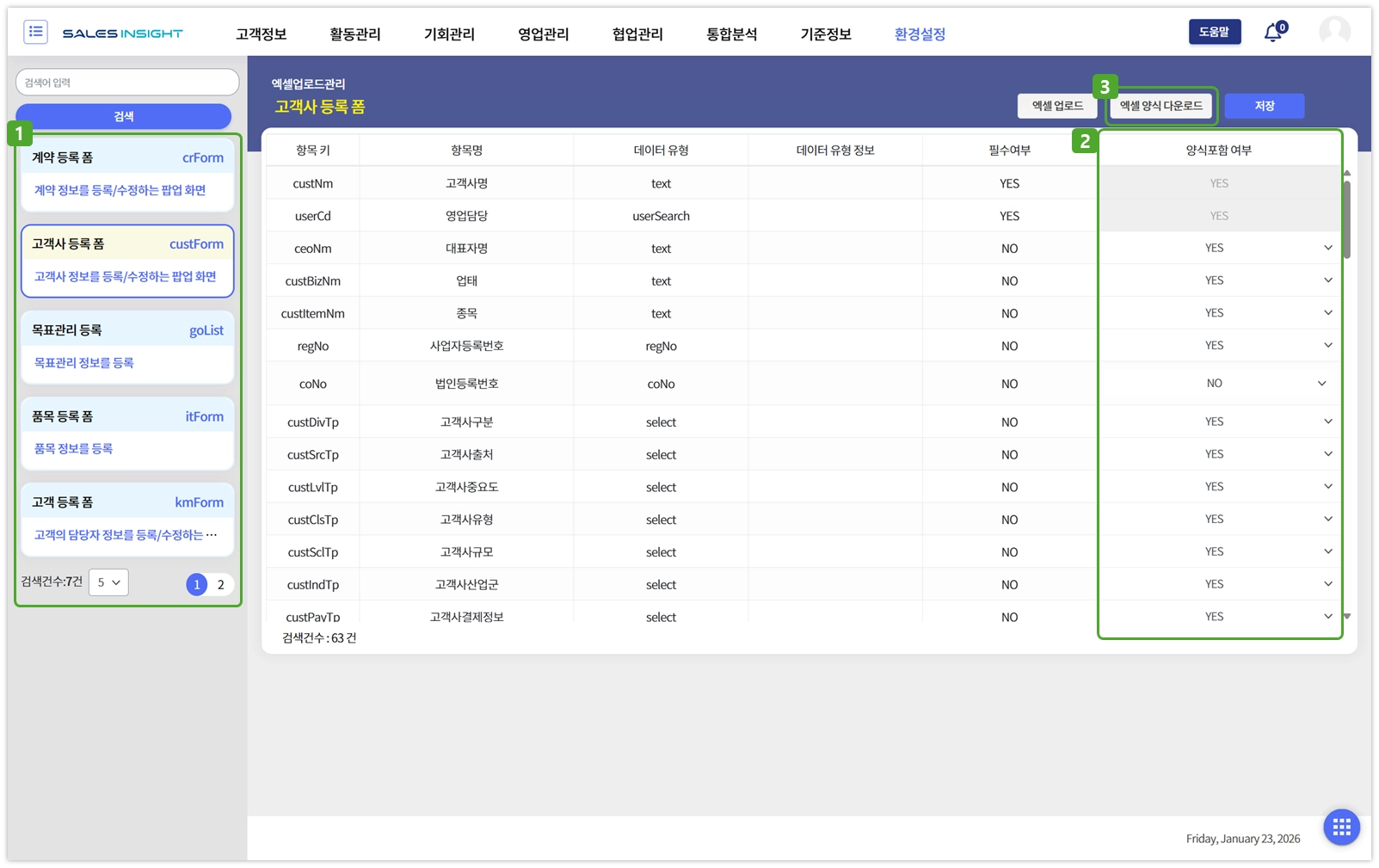The image size is (1379, 868).
Task: Open 양식포함 dropdown for custIndTp row
Action: point(1219,584)
